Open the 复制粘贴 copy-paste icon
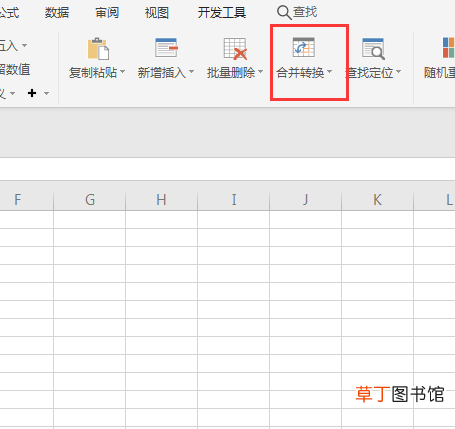The image size is (455, 429). (98, 49)
